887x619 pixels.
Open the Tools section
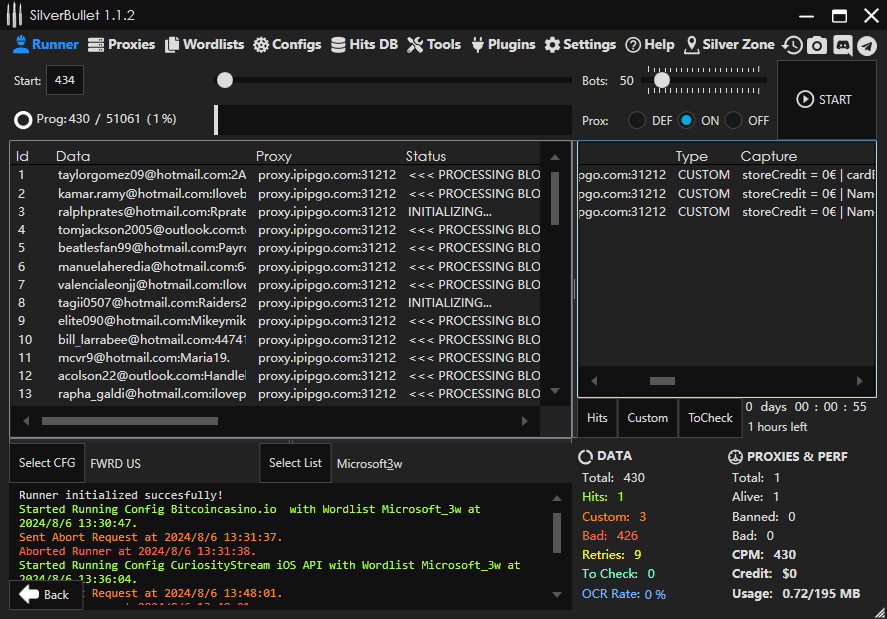[x=434, y=44]
